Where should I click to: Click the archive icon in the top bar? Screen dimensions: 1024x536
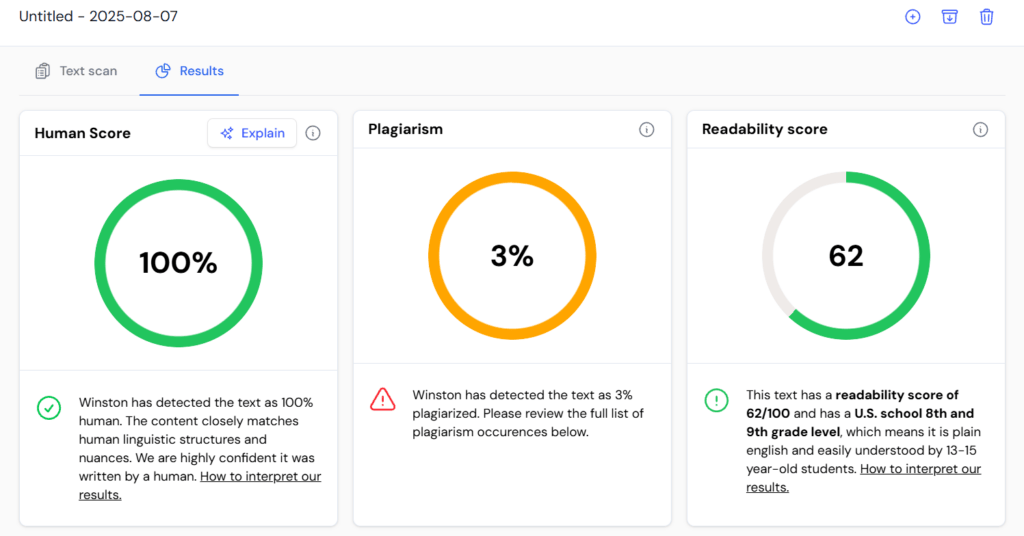tap(949, 17)
